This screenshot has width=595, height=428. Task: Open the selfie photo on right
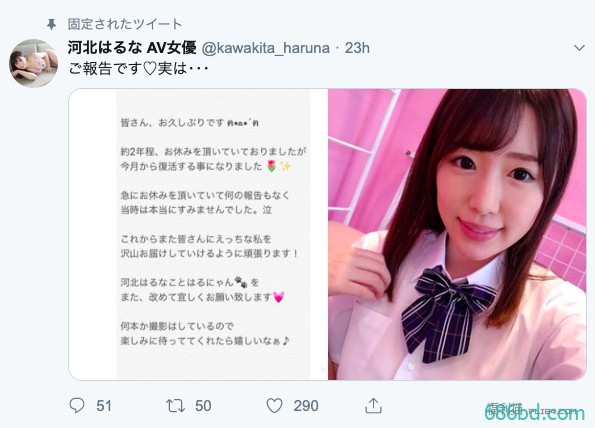pyautogui.click(x=457, y=234)
